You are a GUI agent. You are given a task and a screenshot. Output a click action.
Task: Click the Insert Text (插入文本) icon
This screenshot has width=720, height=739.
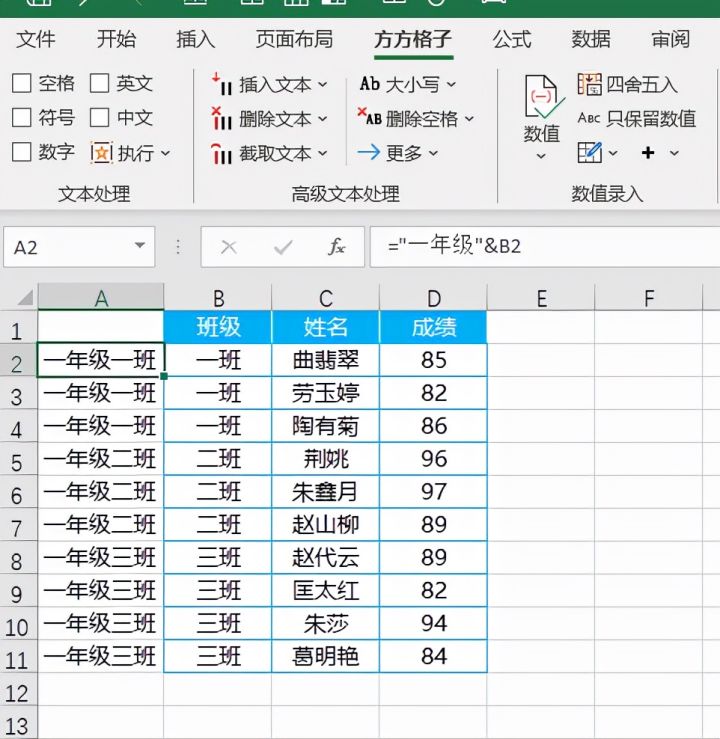221,85
